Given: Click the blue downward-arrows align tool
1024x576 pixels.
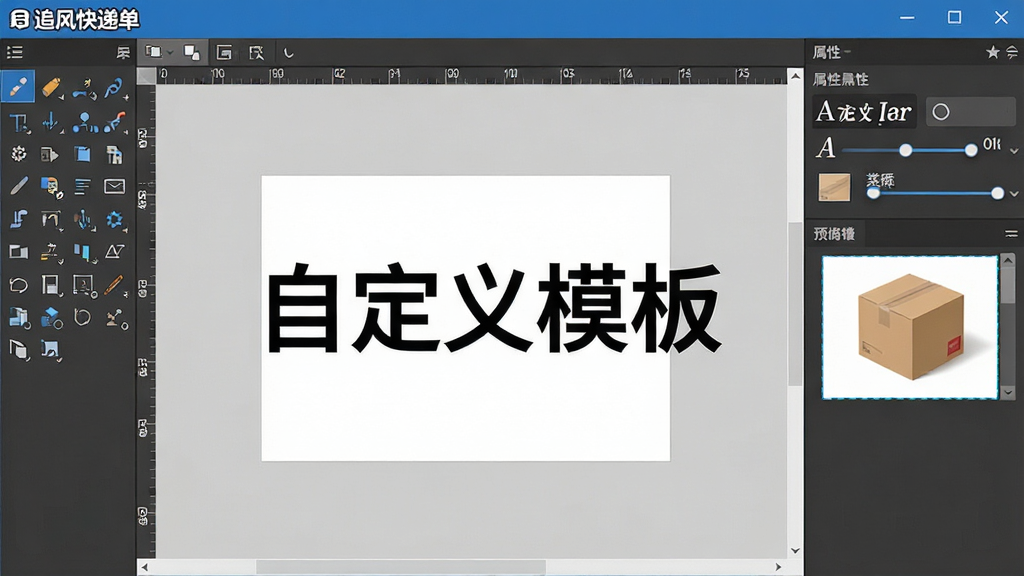Looking at the screenshot, I should (x=50, y=122).
